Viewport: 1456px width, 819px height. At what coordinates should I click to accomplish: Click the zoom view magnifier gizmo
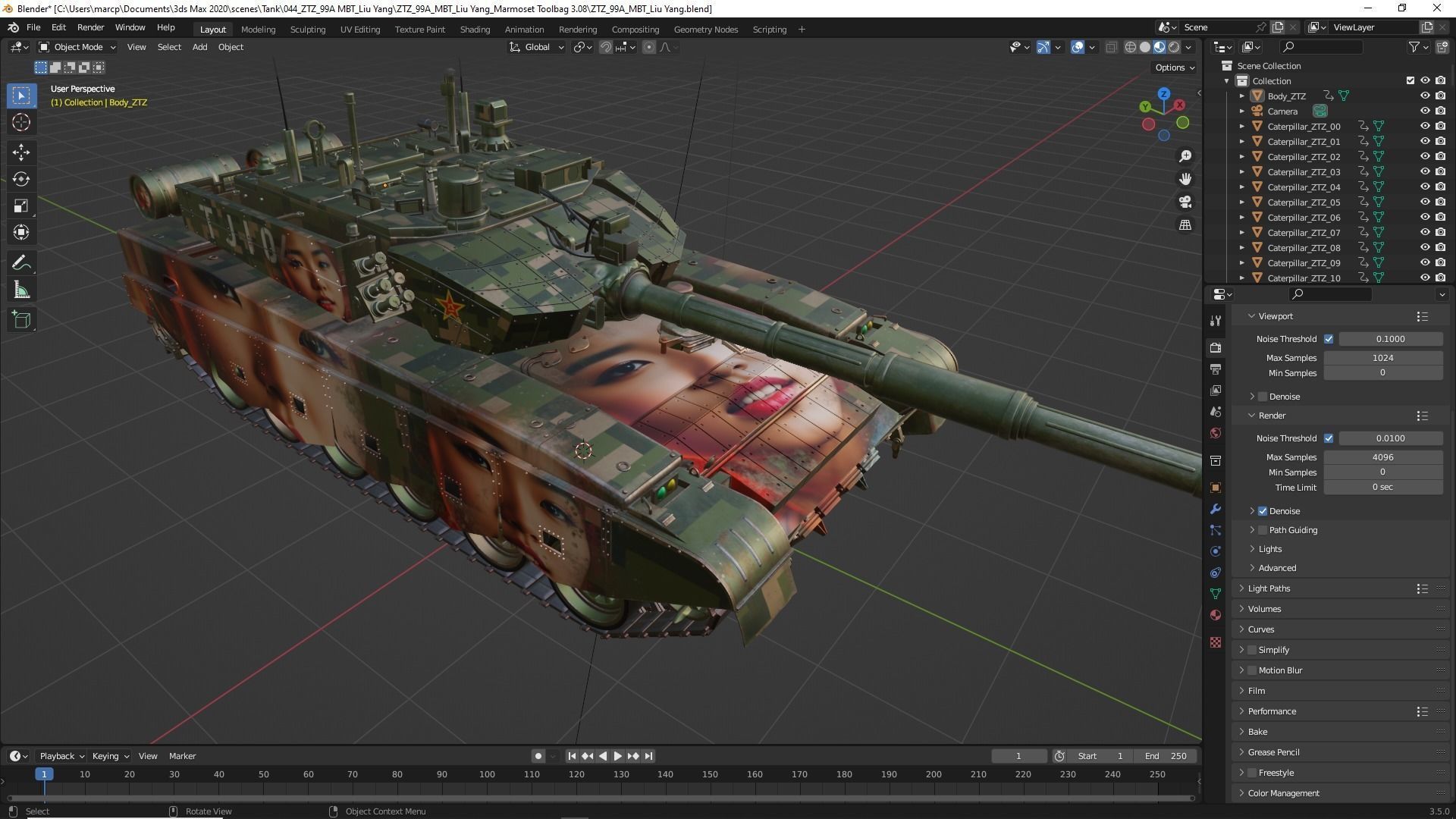pyautogui.click(x=1185, y=156)
